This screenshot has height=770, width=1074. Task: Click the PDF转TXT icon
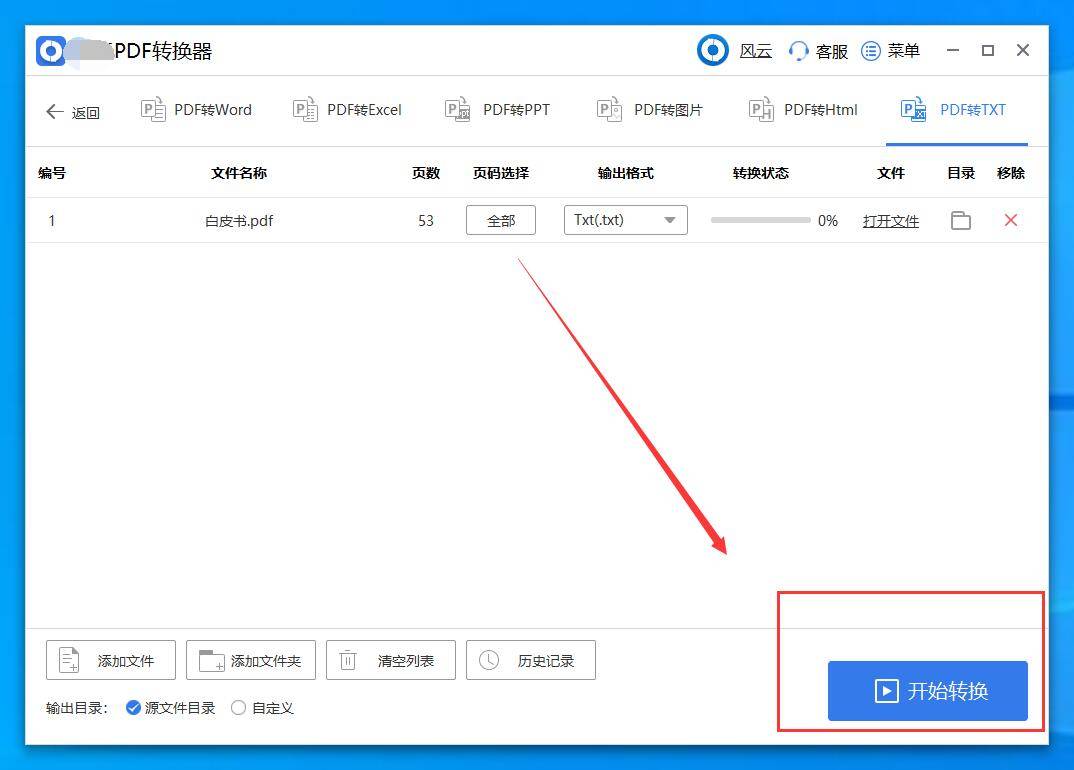click(913, 110)
